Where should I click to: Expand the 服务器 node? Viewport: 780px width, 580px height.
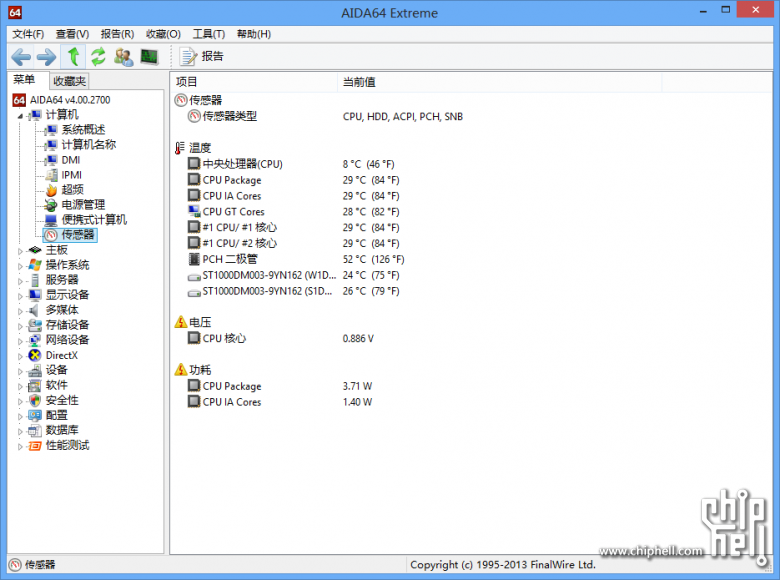(x=20, y=281)
